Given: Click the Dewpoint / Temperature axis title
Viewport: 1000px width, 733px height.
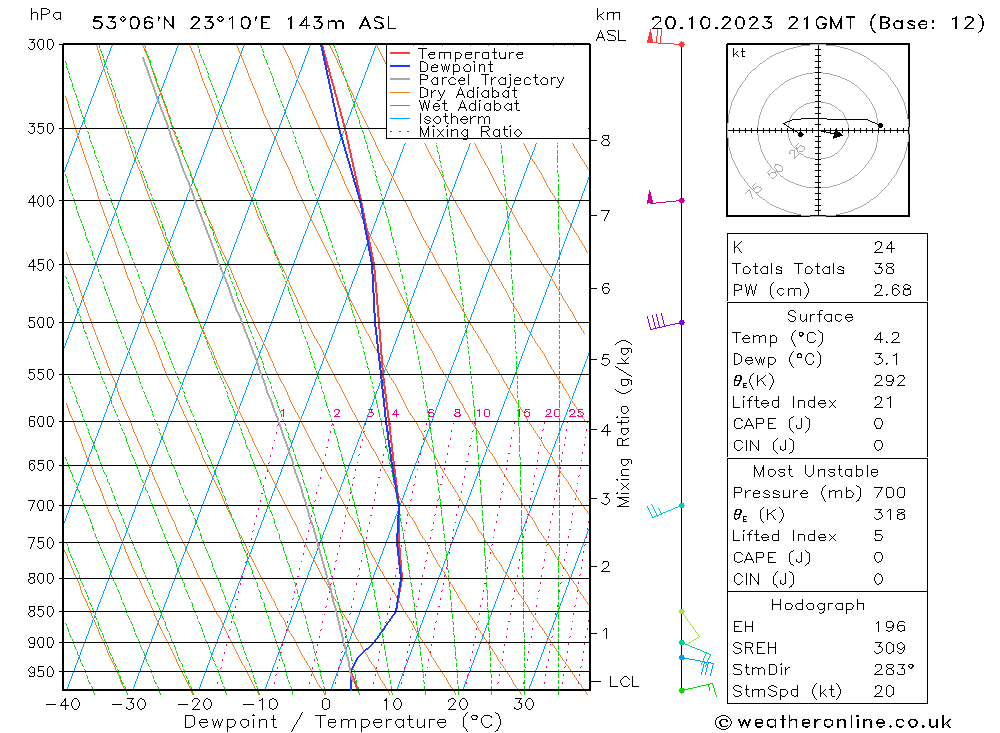Looking at the screenshot, I should pyautogui.click(x=343, y=722).
